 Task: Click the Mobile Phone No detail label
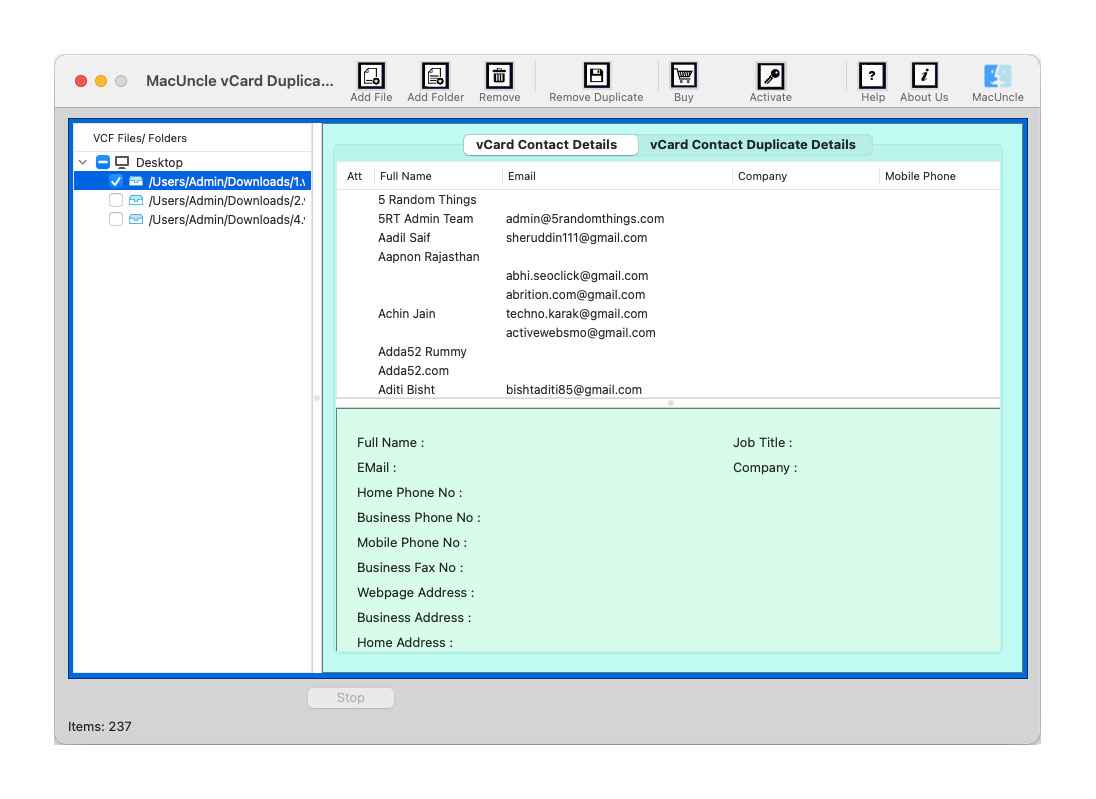click(412, 542)
